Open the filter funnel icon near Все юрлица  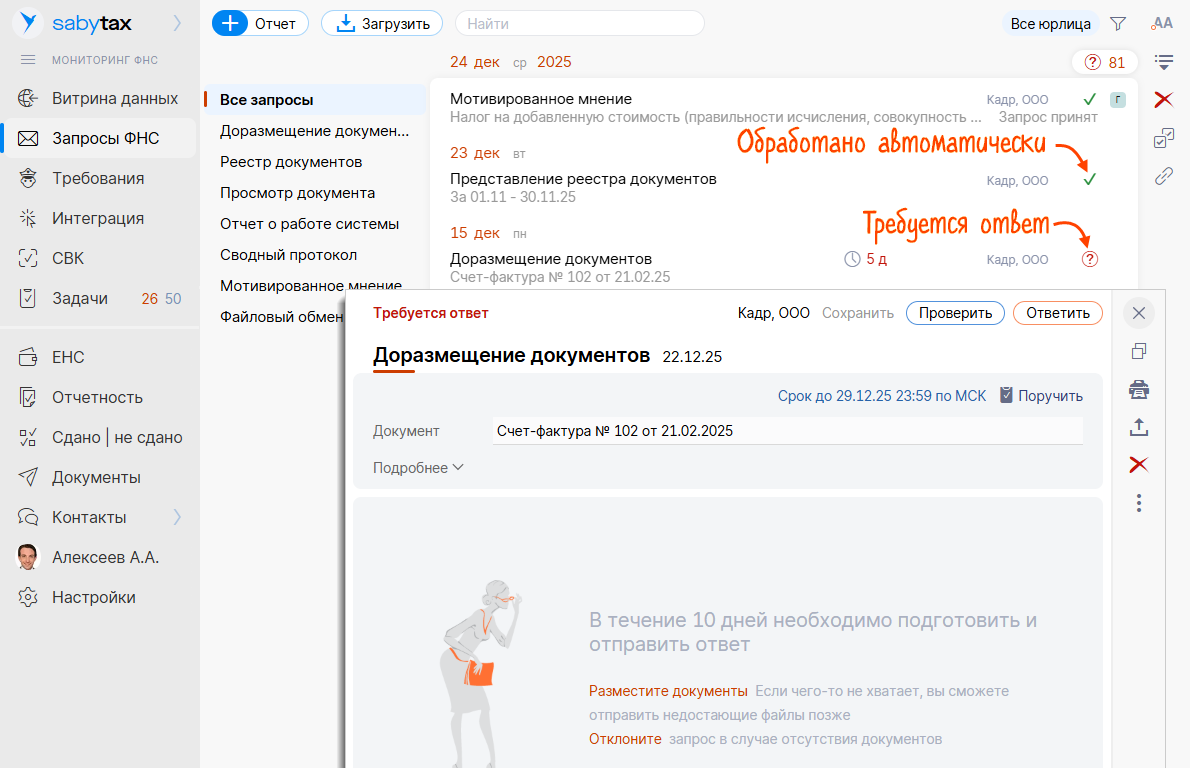[1117, 23]
